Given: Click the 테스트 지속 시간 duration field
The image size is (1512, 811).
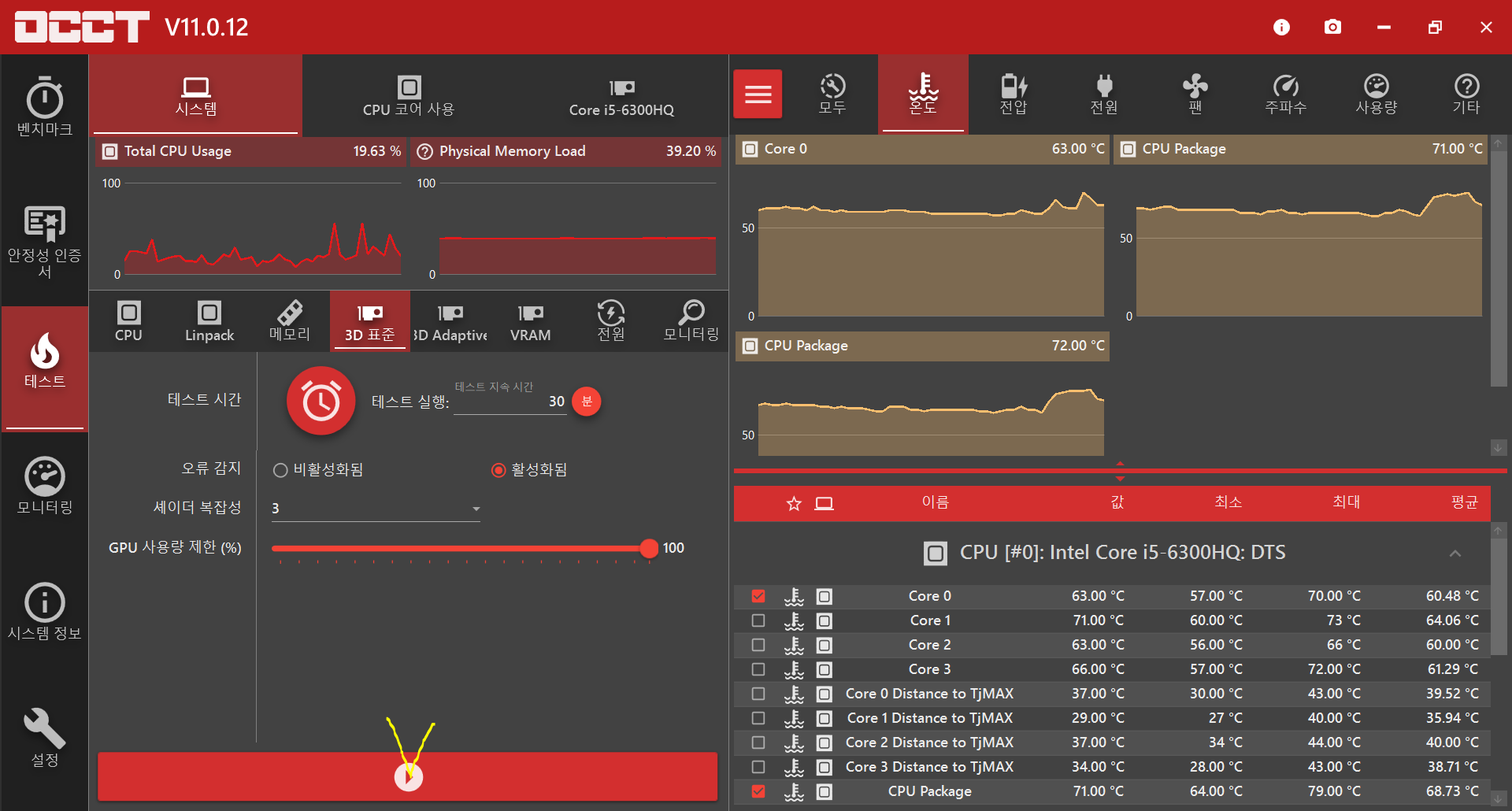Looking at the screenshot, I should click(510, 402).
